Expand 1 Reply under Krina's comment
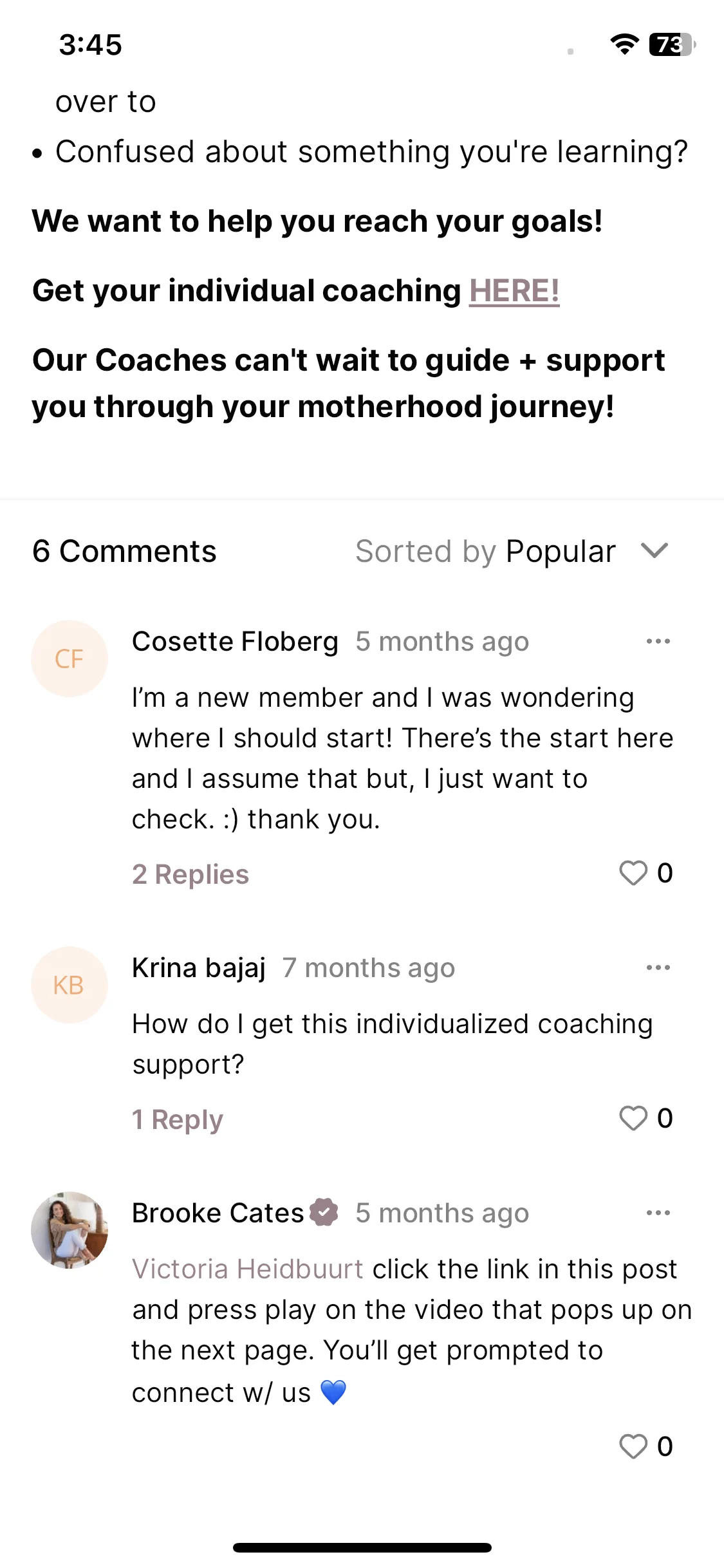Viewport: 724px width, 1568px height. click(178, 1119)
